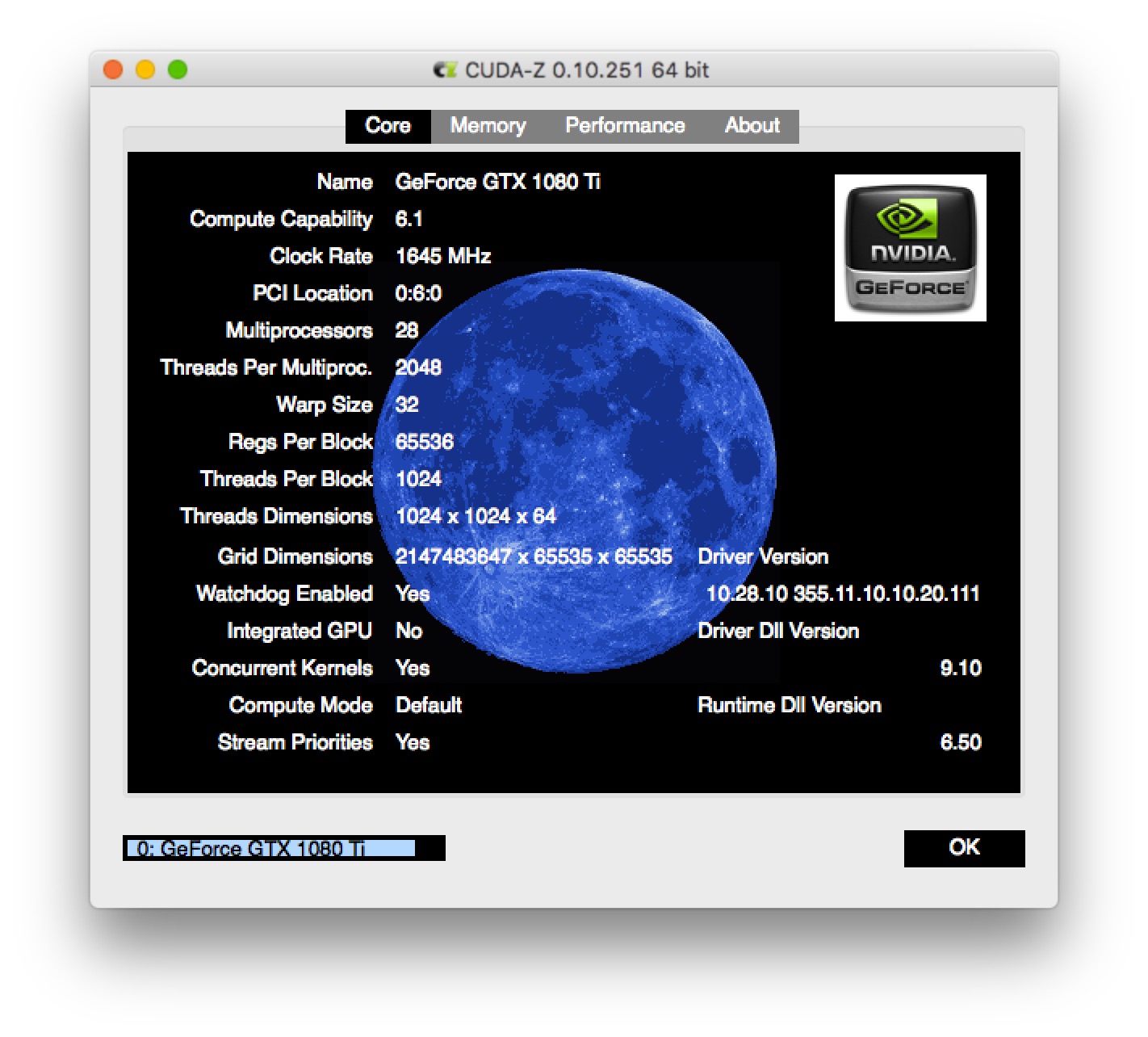Click the "Multiprocessors" label
Viewport: 1148px width, 1037px height.
(x=300, y=331)
